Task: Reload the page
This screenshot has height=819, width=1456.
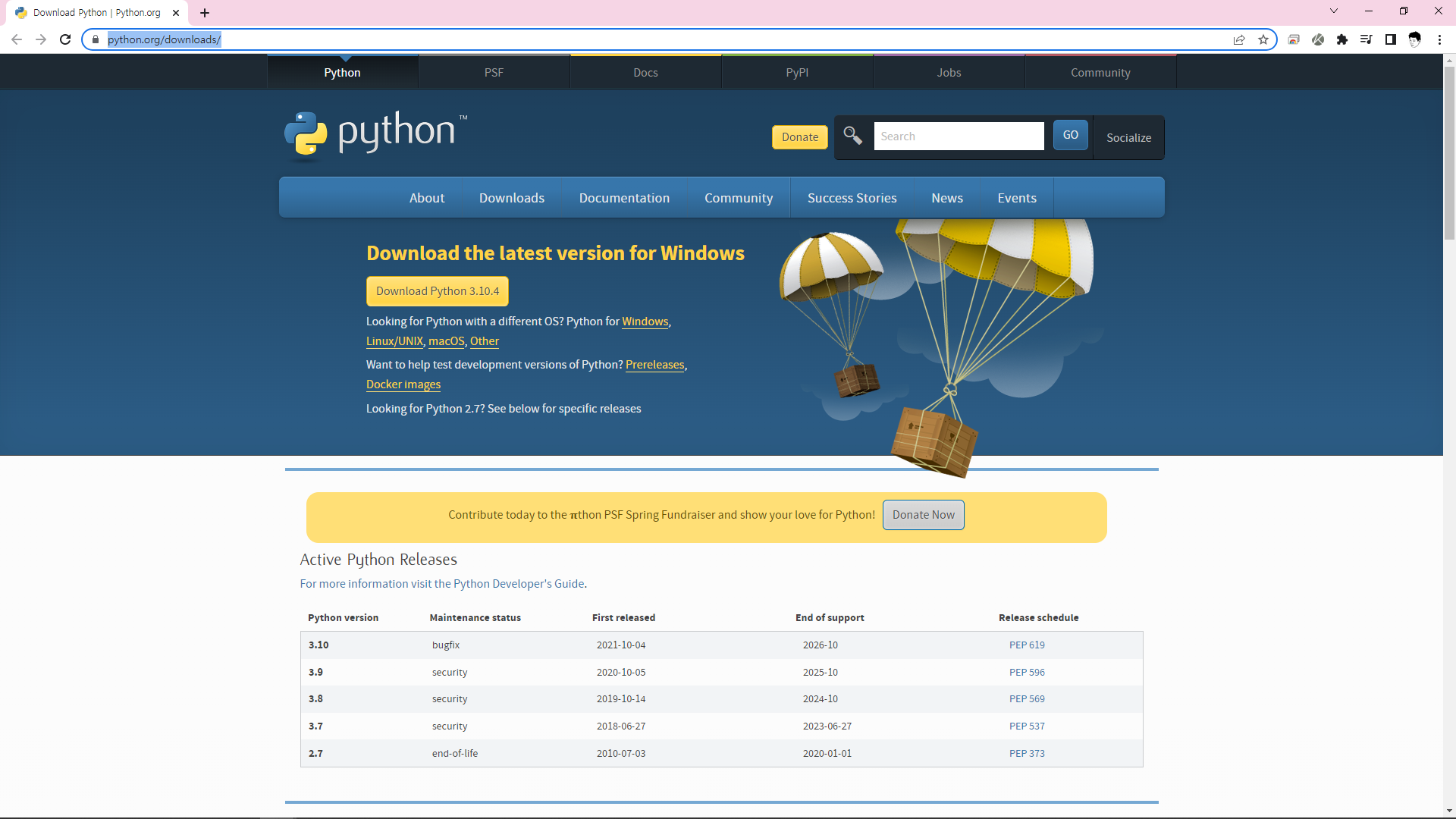Action: click(65, 39)
